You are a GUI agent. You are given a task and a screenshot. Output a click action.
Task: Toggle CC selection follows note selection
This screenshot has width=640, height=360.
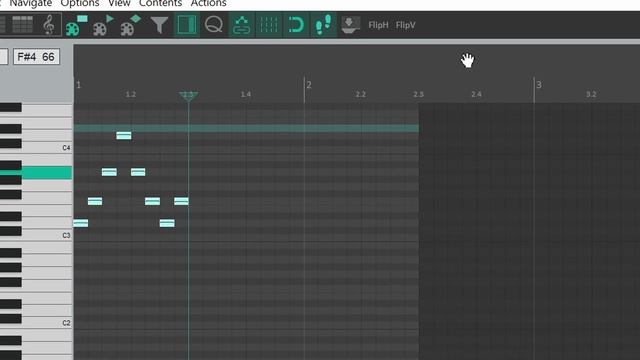[242, 25]
